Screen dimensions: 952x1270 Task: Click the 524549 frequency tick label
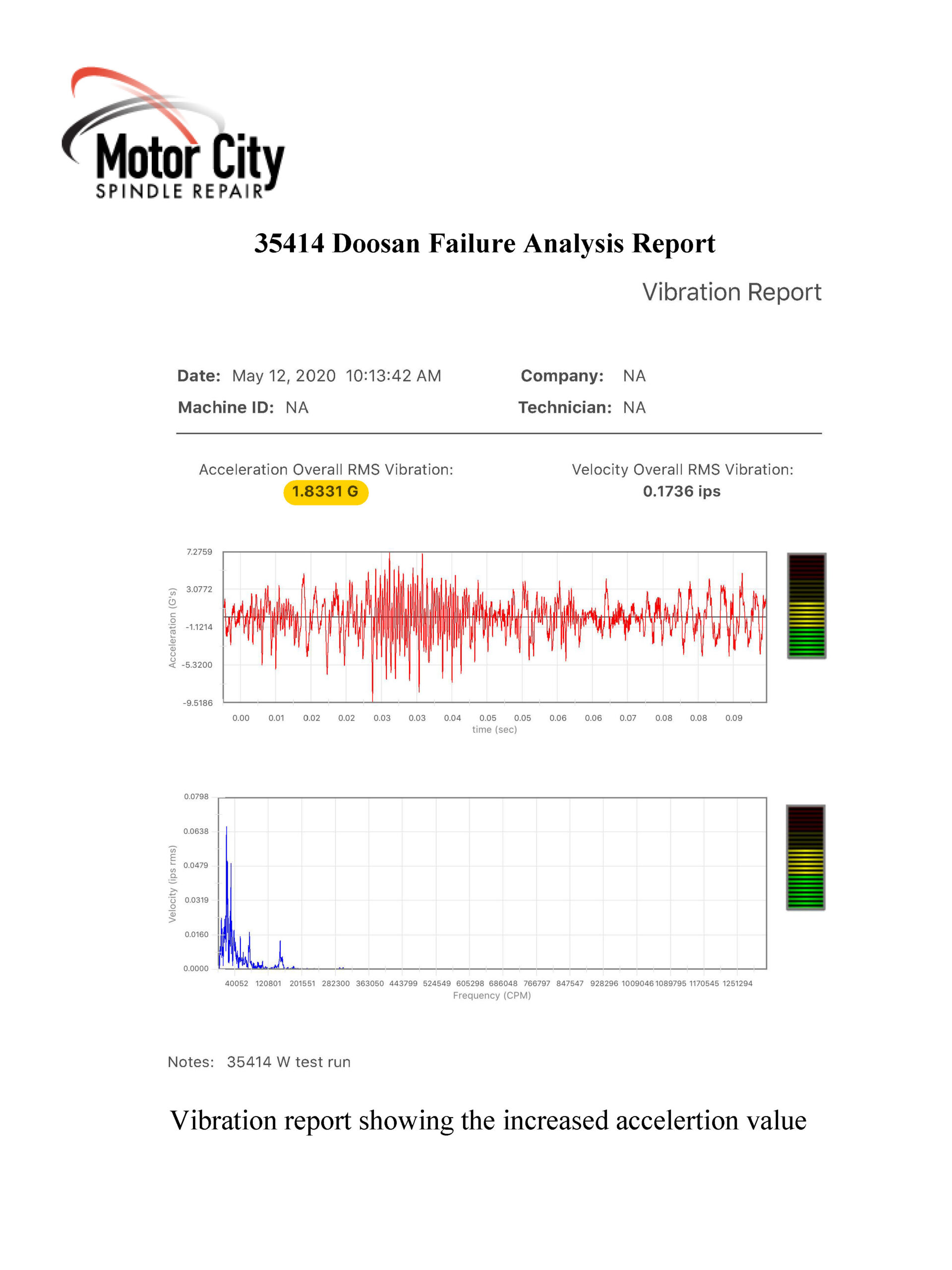pos(437,983)
